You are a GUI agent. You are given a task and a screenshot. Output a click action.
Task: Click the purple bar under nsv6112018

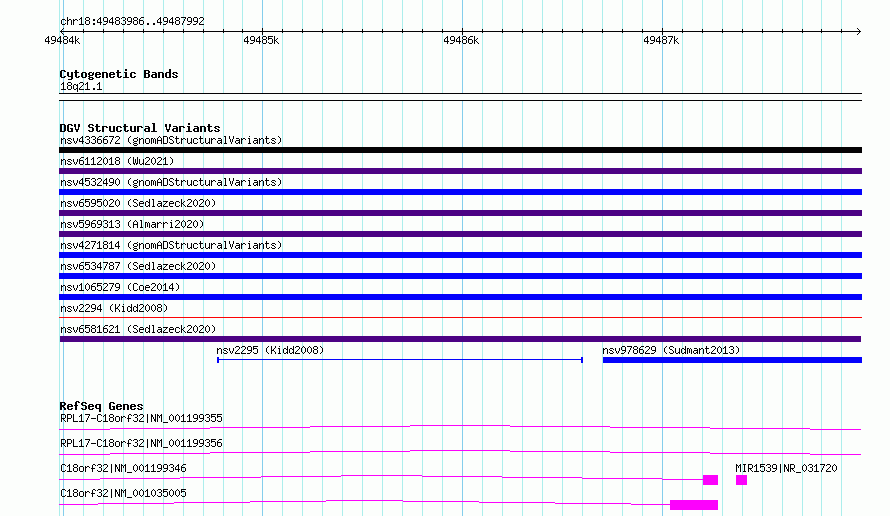(460, 171)
